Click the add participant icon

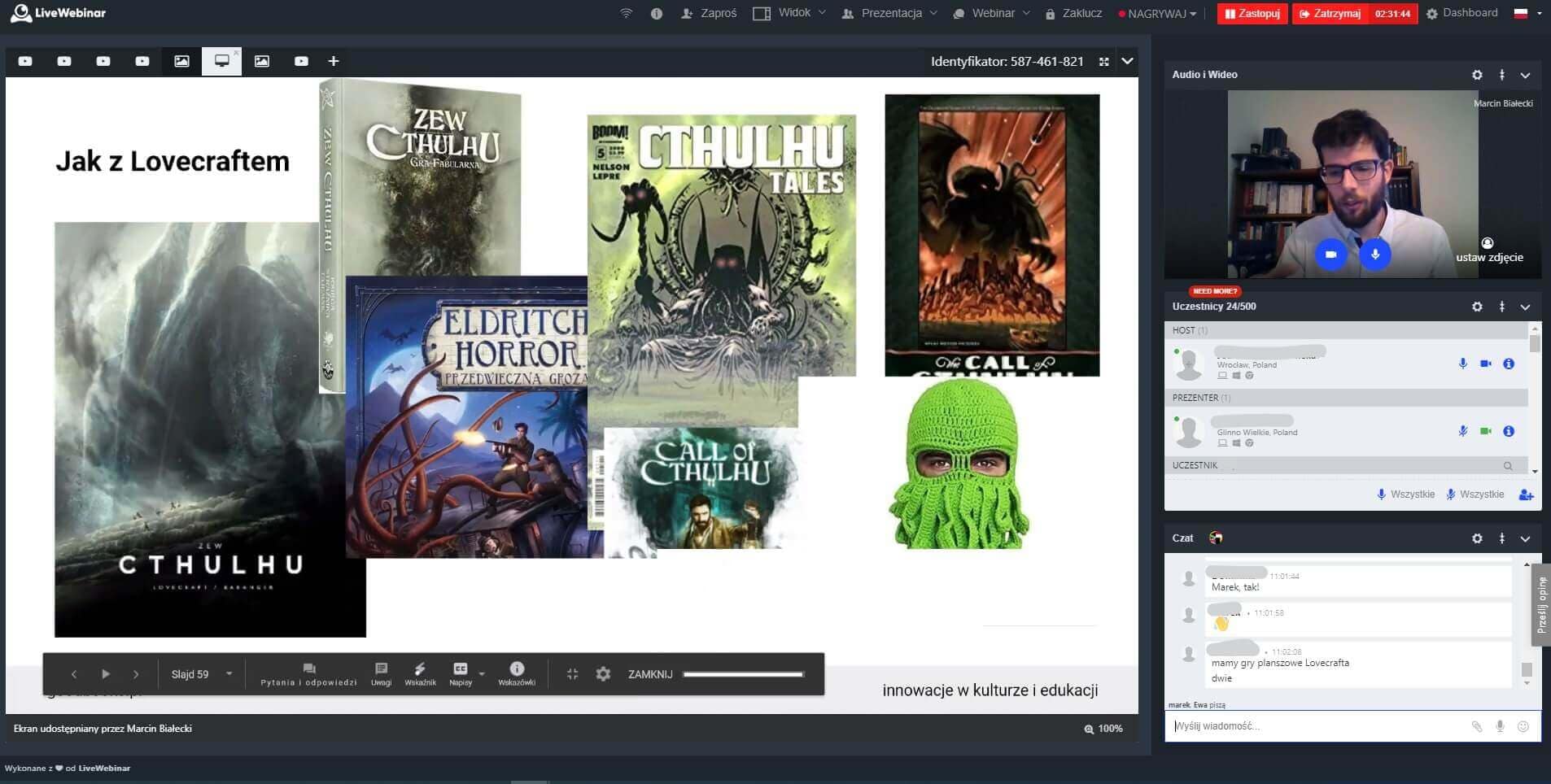coord(1526,494)
